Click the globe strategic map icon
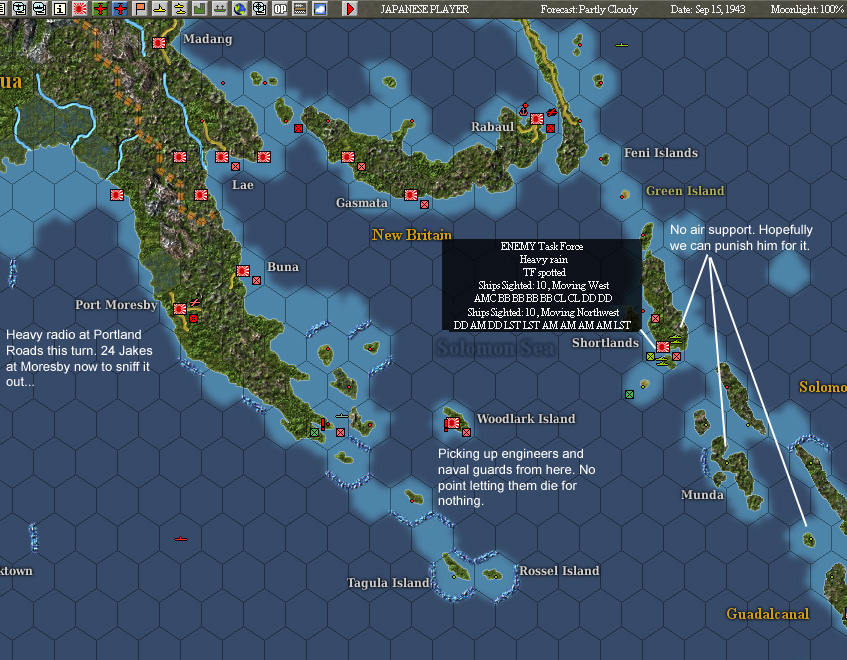This screenshot has height=660, width=847. (240, 9)
